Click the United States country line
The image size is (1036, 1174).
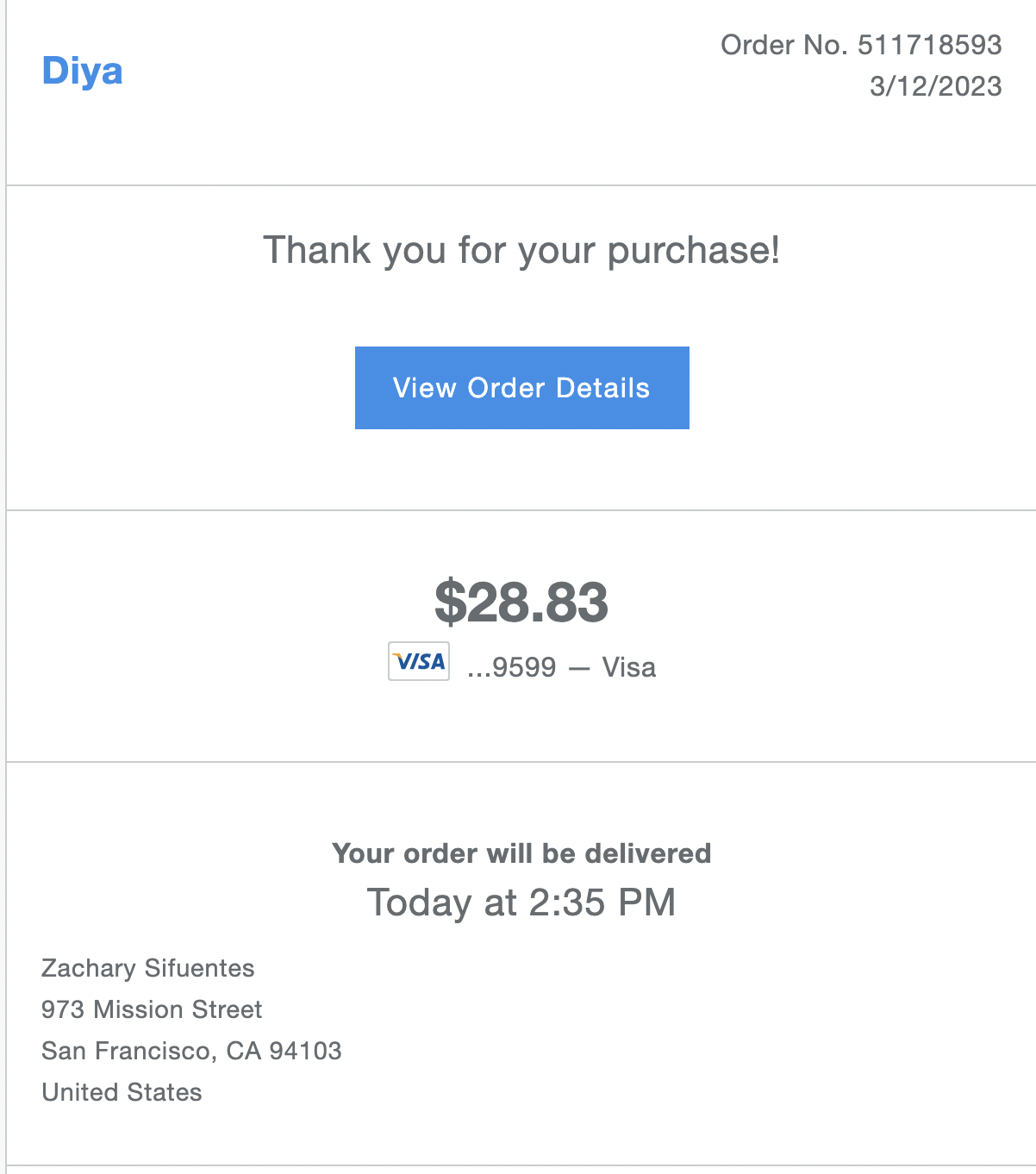(x=122, y=1092)
